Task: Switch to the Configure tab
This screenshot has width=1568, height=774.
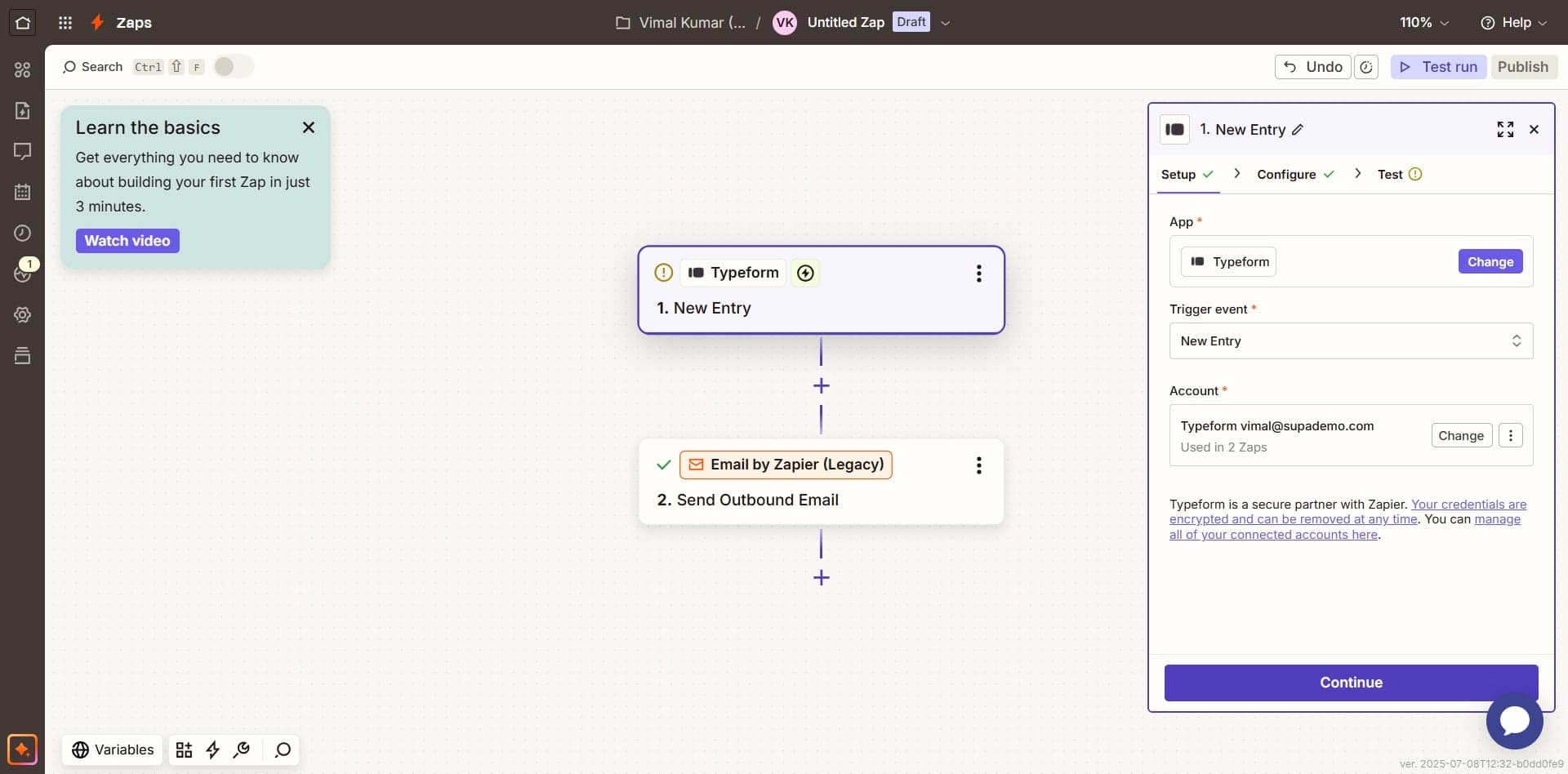Action: click(x=1286, y=174)
